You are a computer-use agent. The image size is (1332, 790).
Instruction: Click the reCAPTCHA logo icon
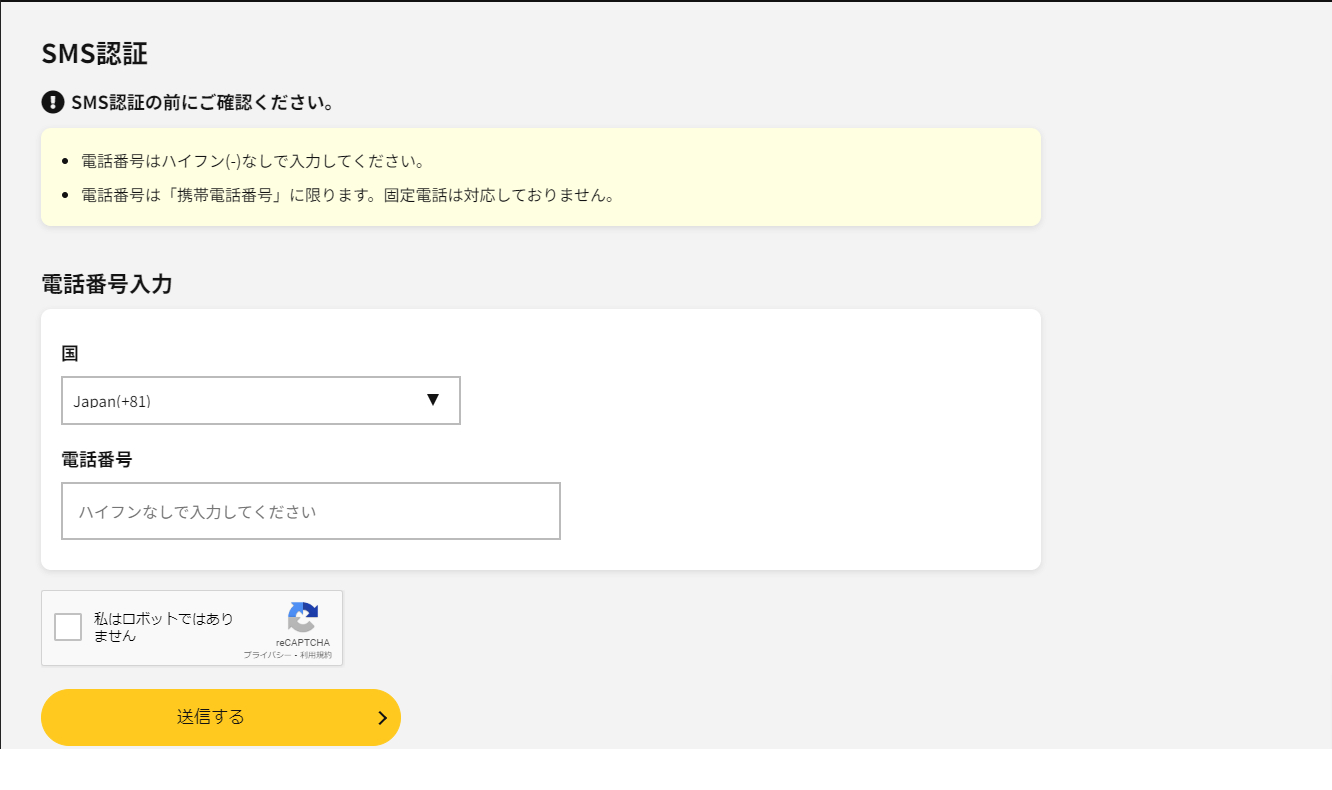(x=303, y=618)
